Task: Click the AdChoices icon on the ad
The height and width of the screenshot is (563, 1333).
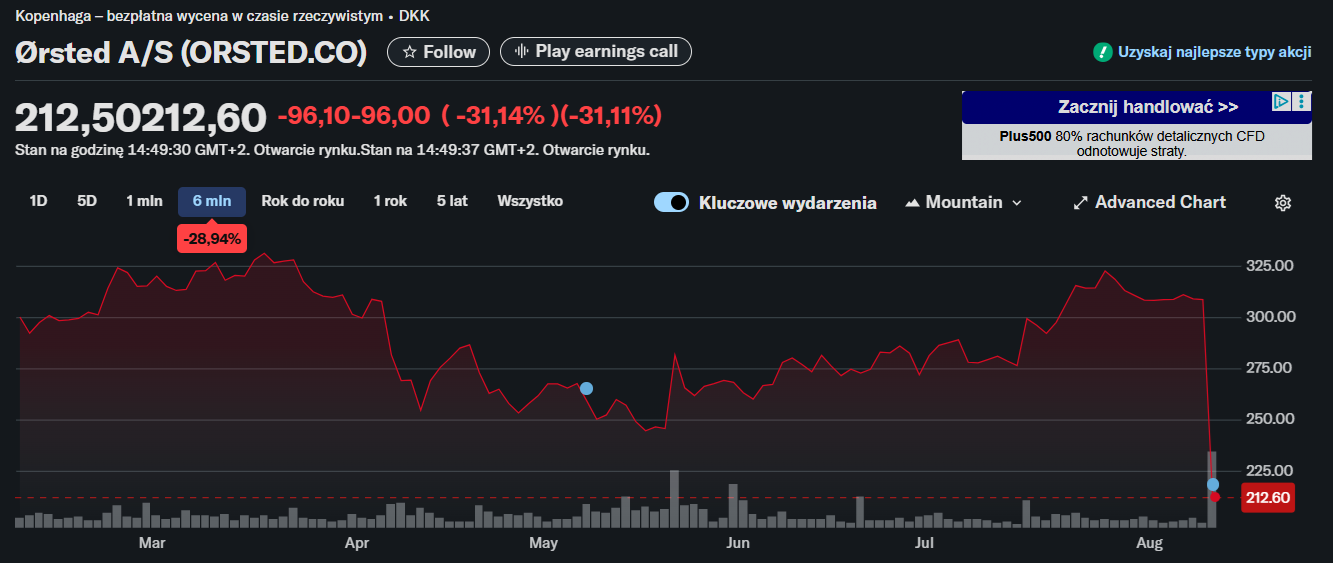Action: pos(1282,102)
